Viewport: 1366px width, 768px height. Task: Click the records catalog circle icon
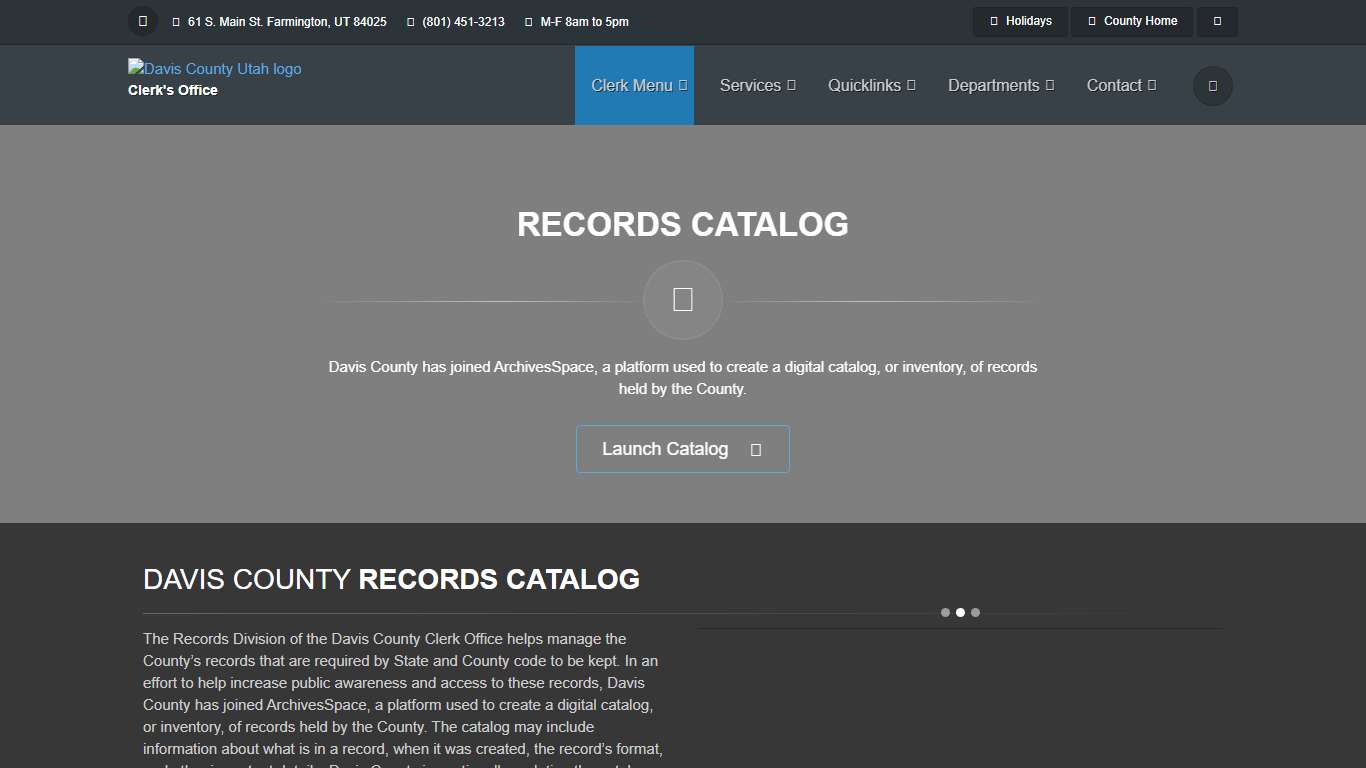(683, 299)
